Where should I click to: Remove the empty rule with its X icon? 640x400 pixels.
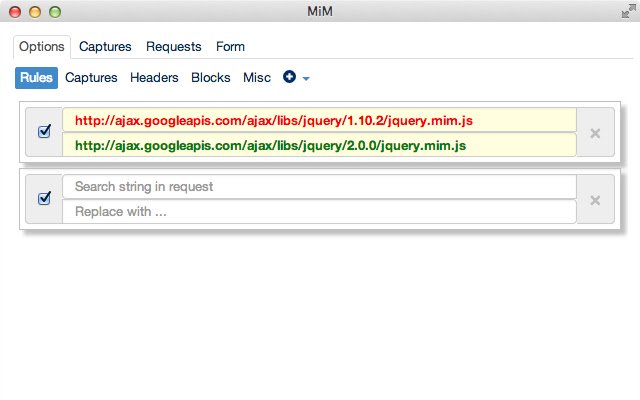click(x=595, y=200)
